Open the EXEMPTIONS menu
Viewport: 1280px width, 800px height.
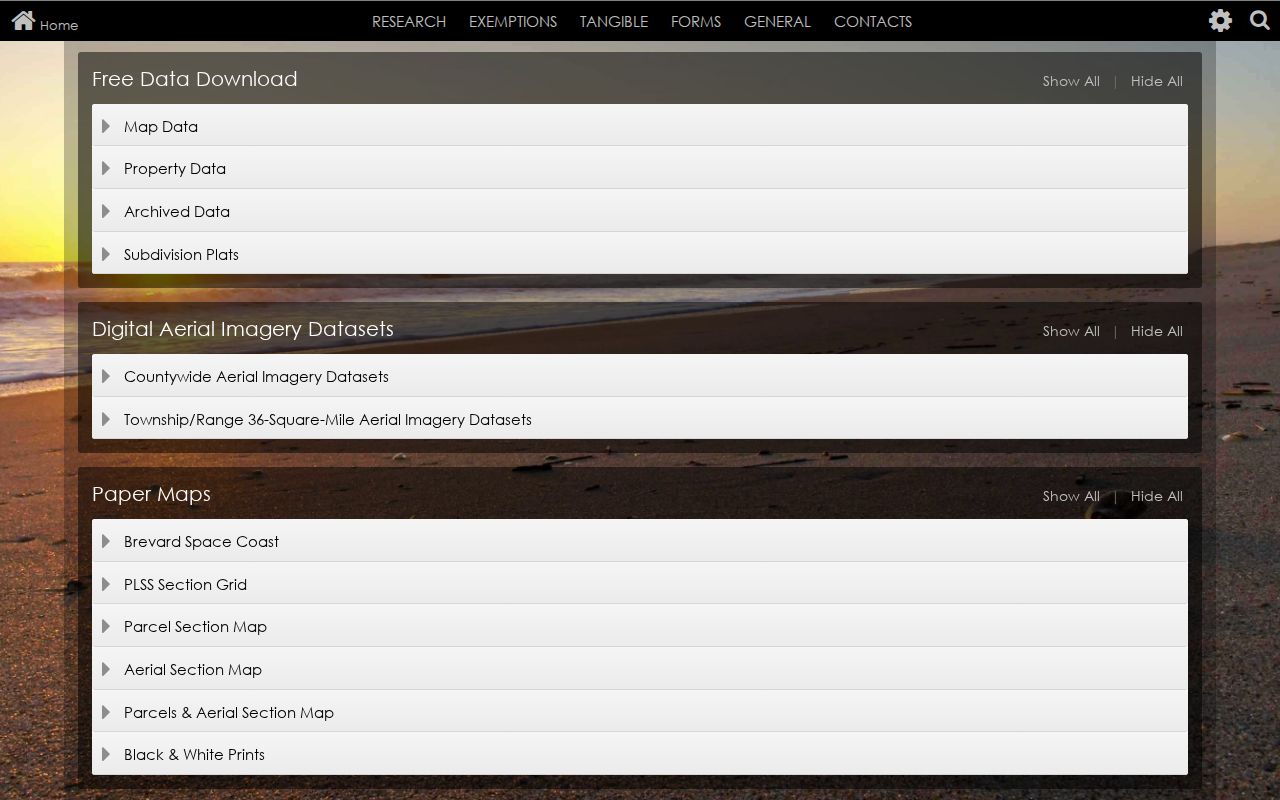tap(513, 21)
